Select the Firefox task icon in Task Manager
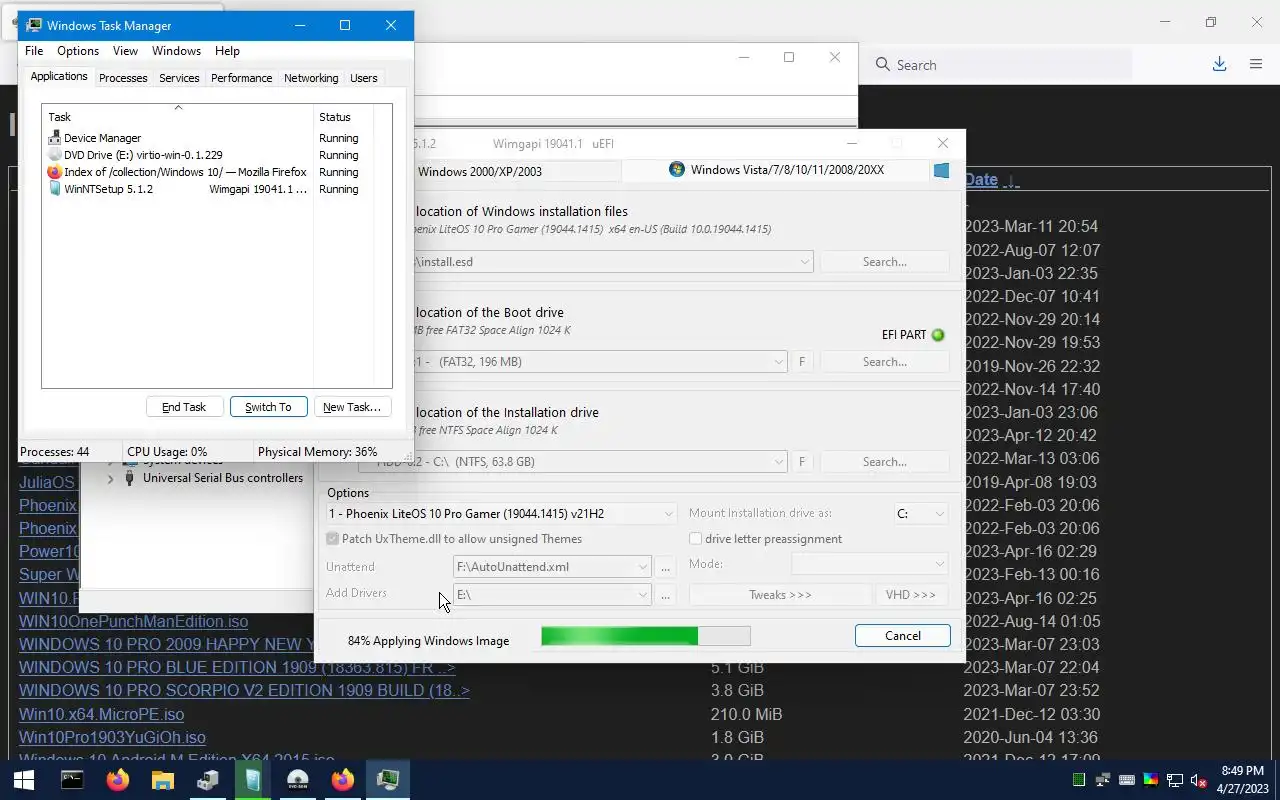 coord(55,172)
